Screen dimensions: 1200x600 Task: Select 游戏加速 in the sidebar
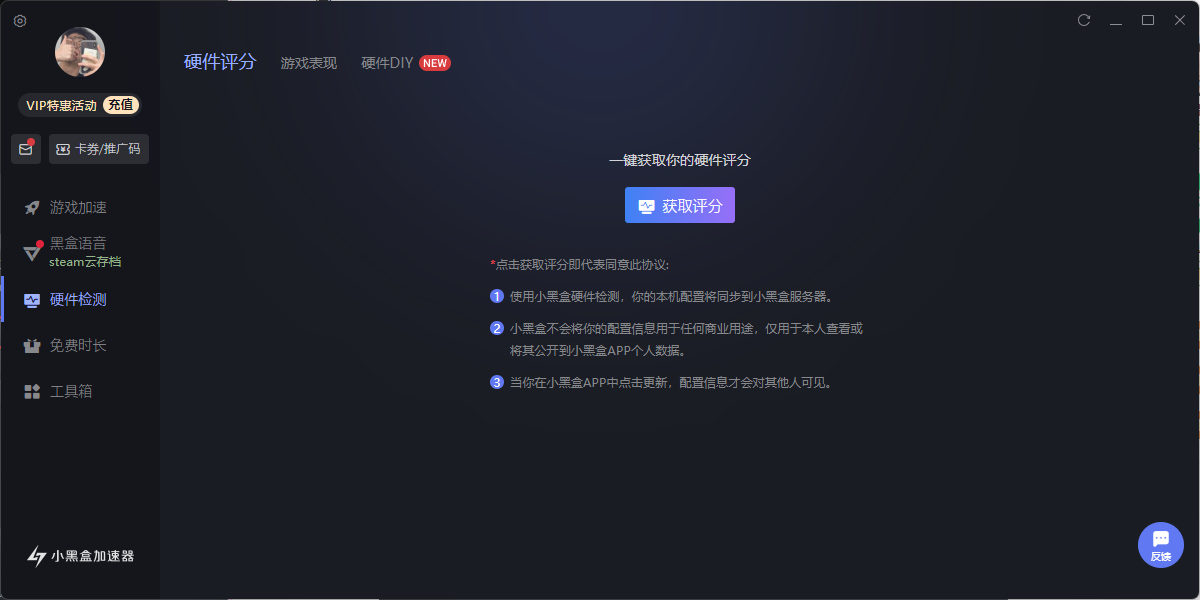[78, 207]
